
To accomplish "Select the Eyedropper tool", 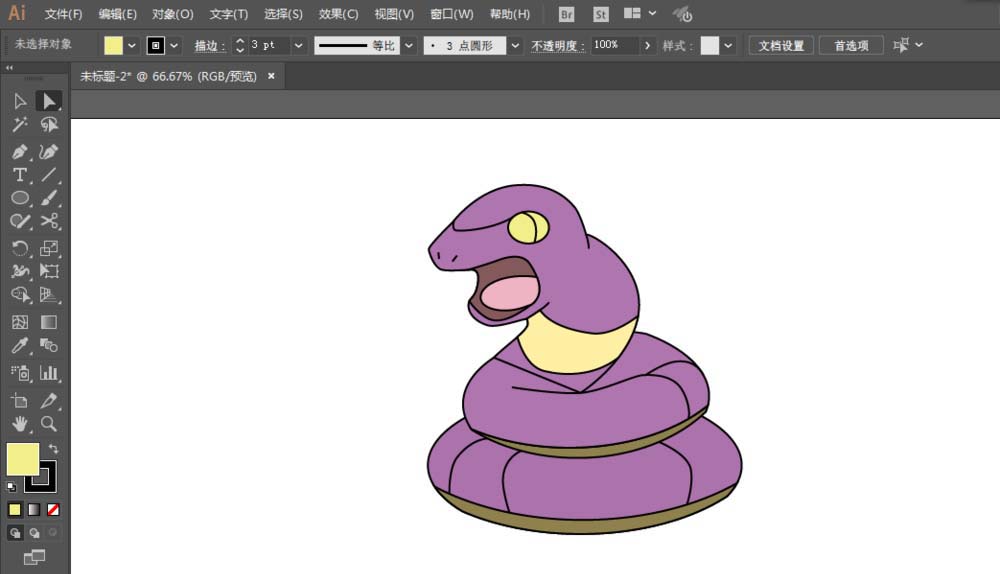I will pos(20,346).
